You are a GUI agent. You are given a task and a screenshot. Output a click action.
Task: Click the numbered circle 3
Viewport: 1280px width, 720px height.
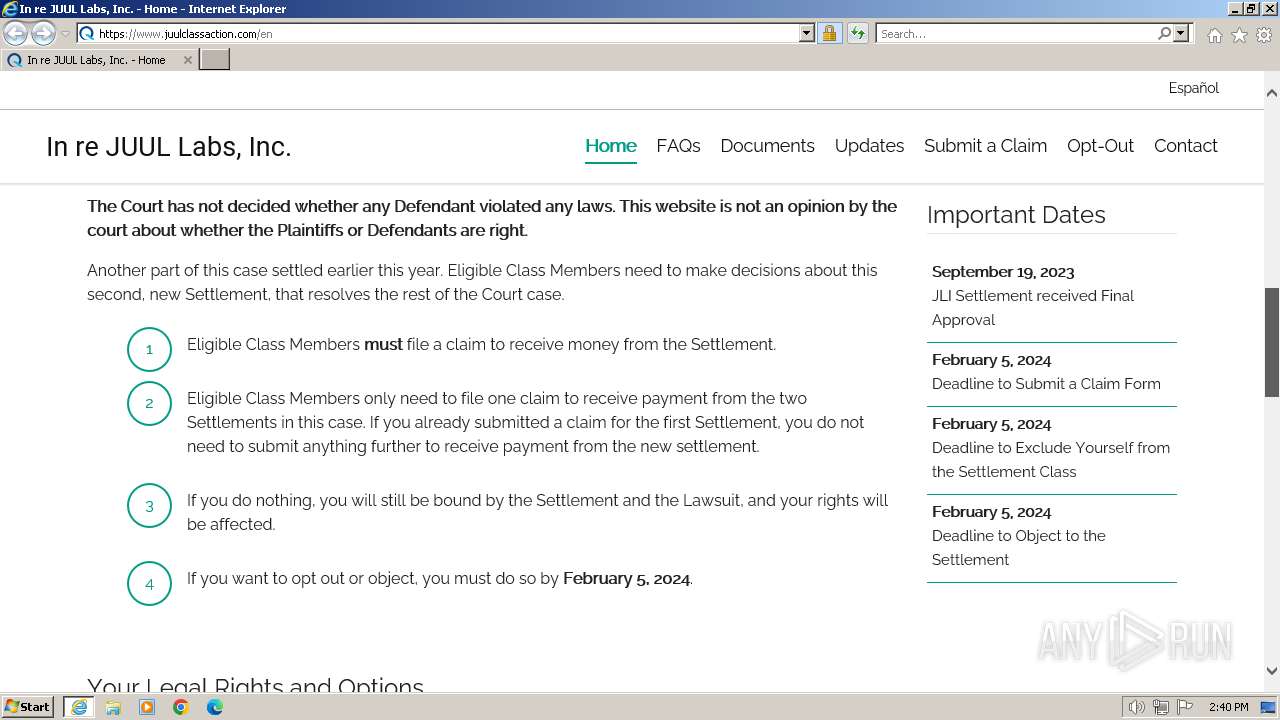tap(149, 505)
